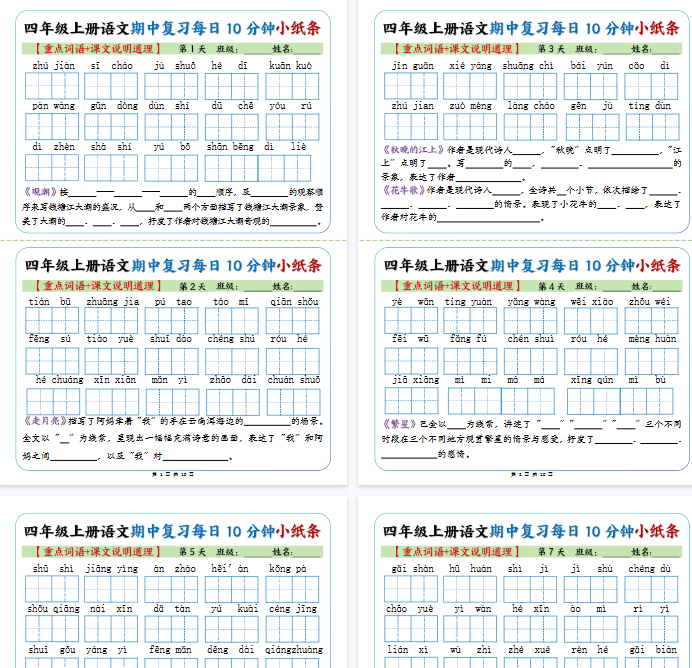Click the "第 5 天" day label

click(x=192, y=552)
